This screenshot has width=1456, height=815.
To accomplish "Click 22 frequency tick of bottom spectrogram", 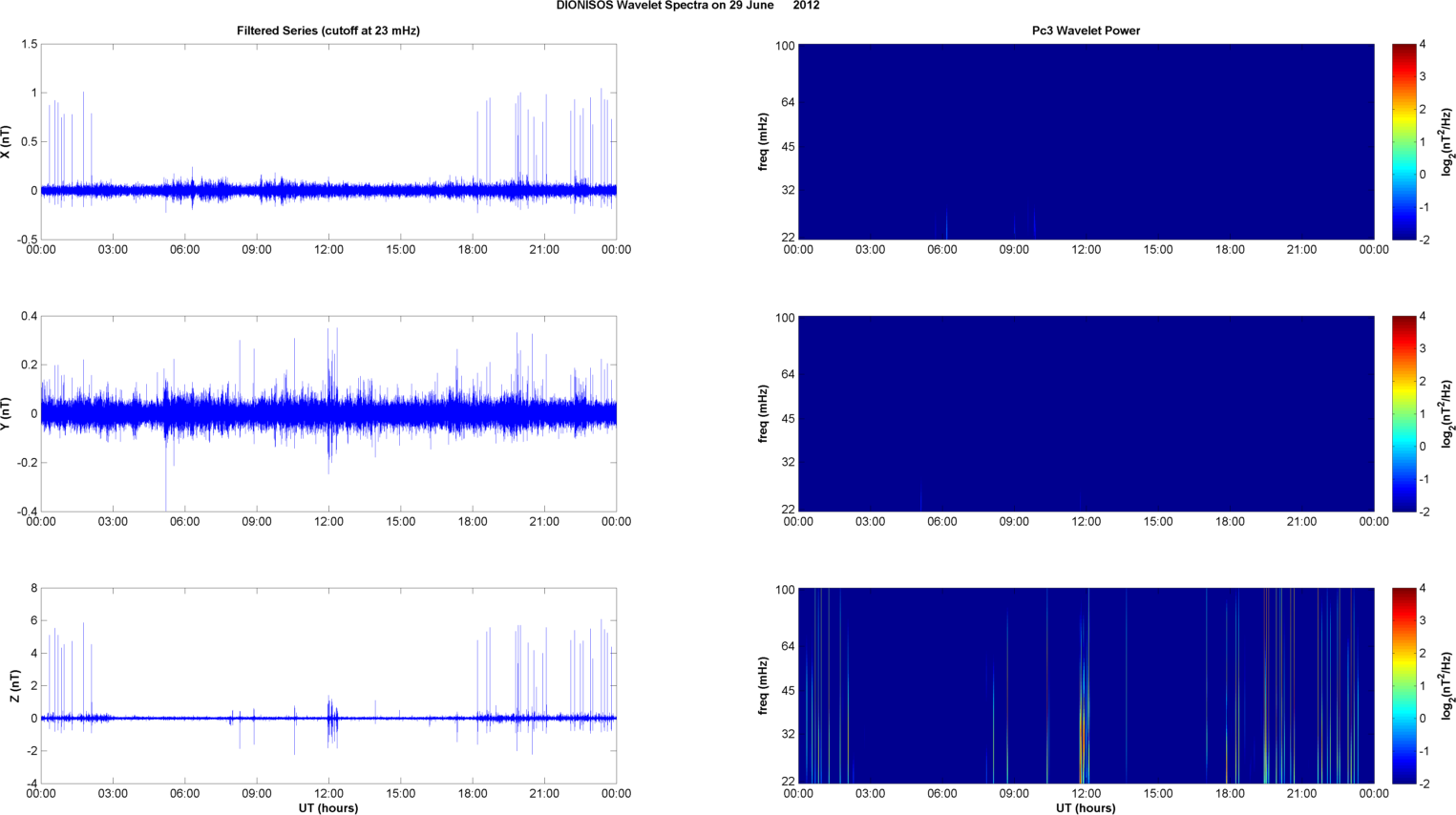I will (789, 781).
